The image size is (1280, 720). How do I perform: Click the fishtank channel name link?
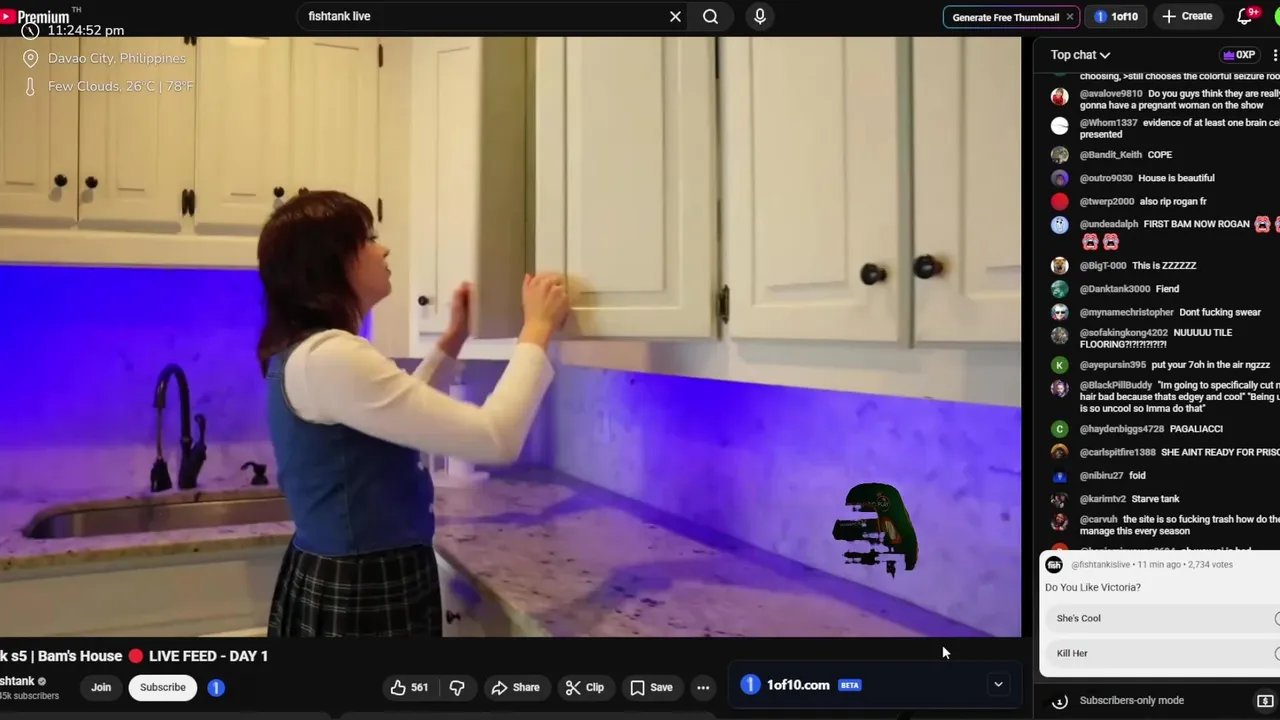coord(17,681)
